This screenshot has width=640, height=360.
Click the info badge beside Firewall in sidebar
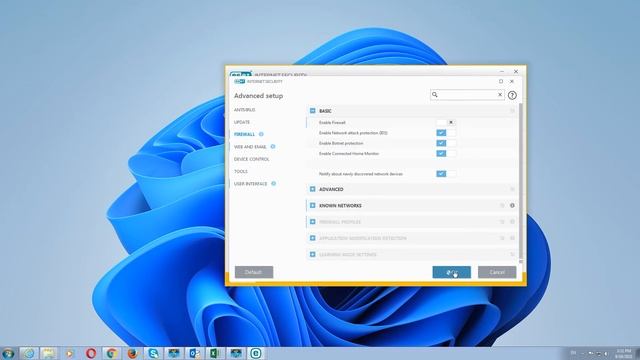(x=261, y=134)
